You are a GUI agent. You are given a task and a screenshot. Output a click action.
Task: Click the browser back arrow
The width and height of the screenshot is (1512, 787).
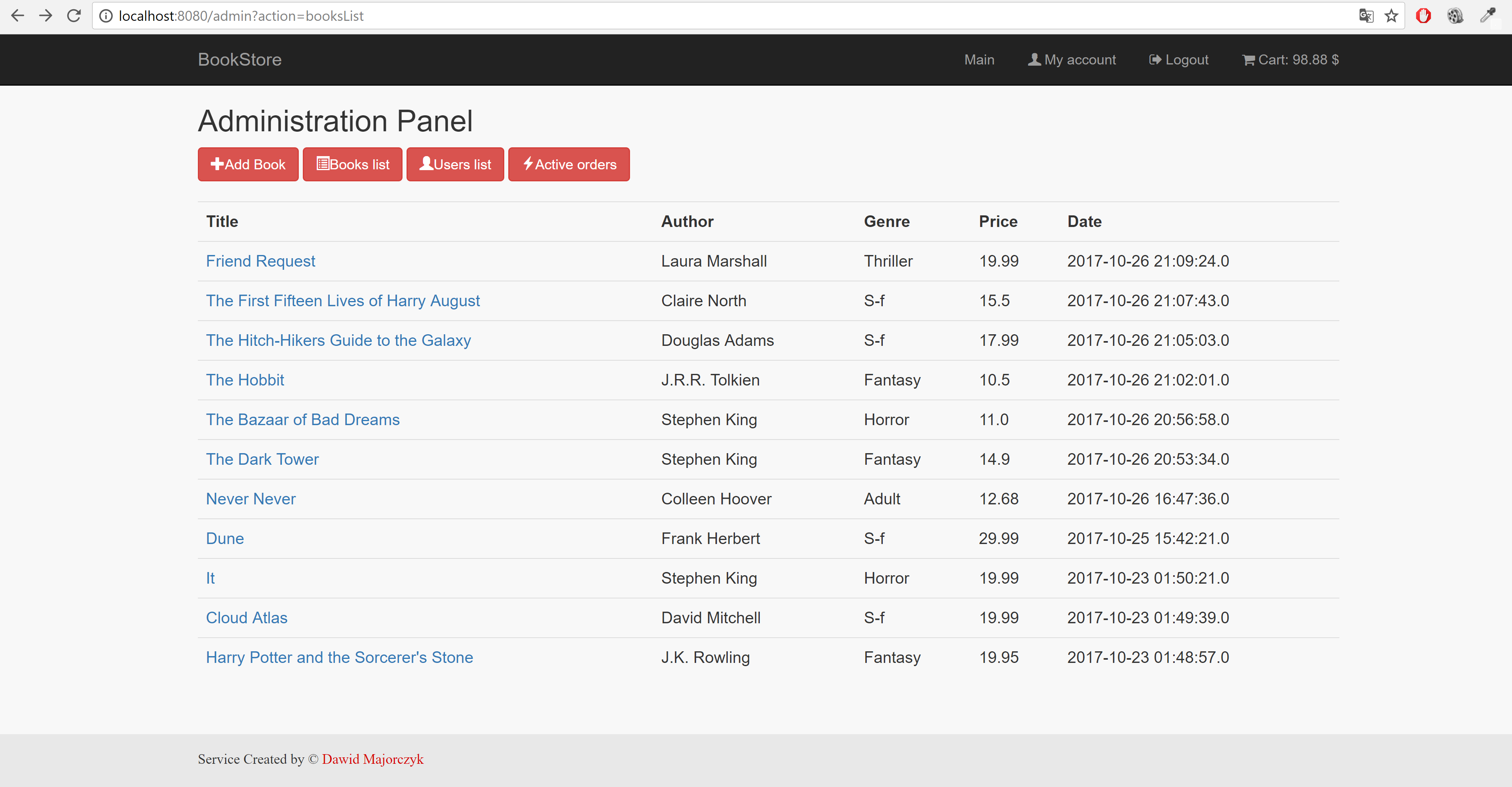(18, 16)
